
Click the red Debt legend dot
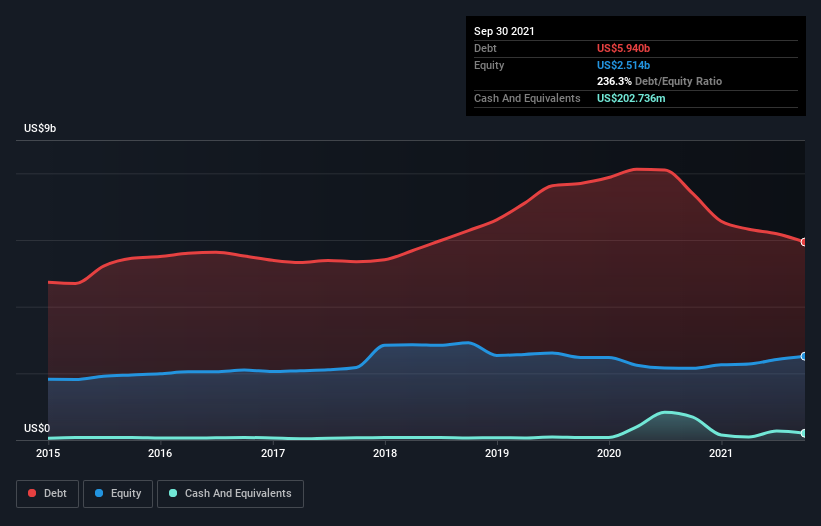(x=32, y=493)
